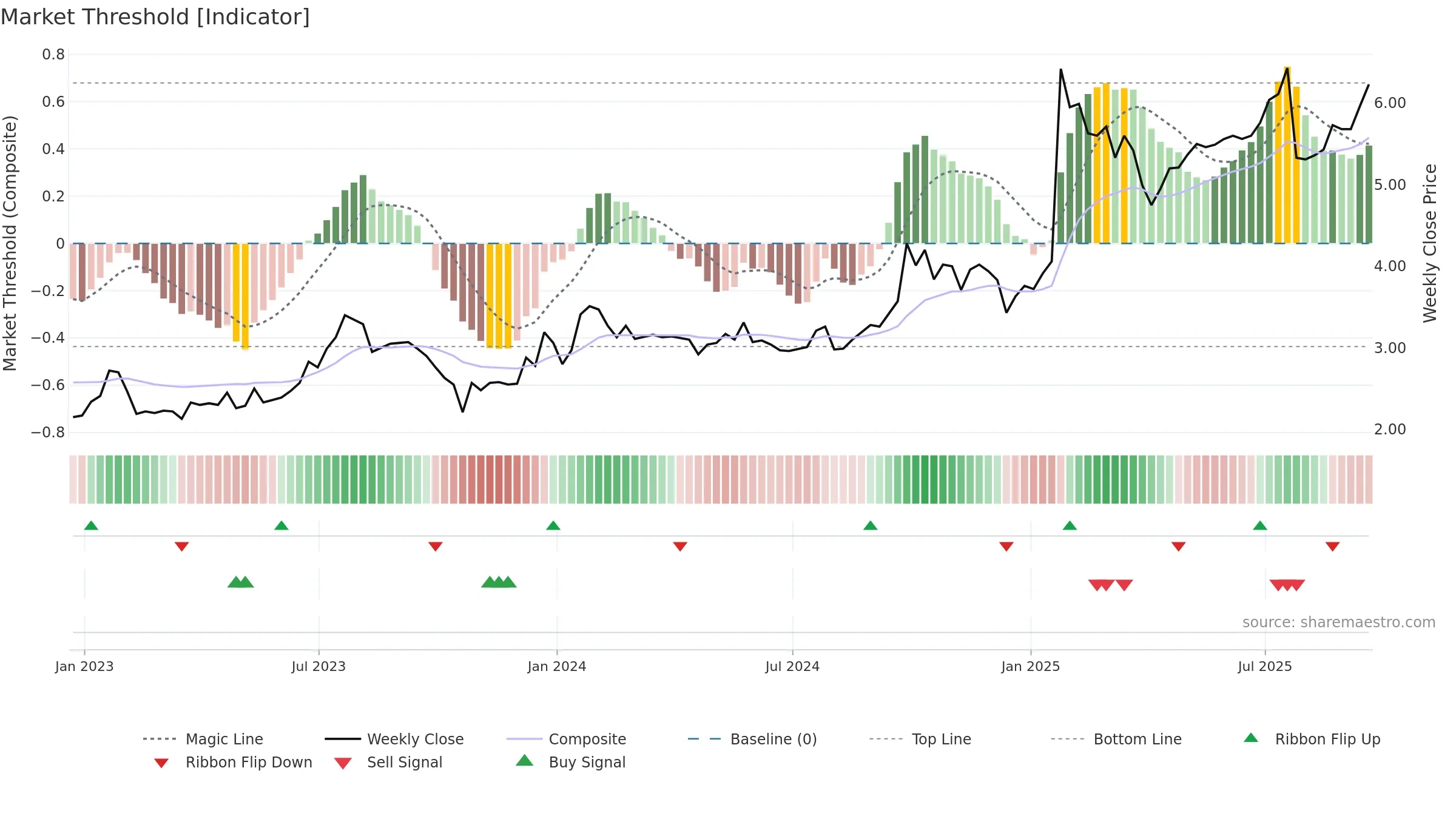Viewport: 1456px width, 819px height.
Task: Toggle the Ribbon Flip Up legend entry
Action: click(x=1312, y=739)
